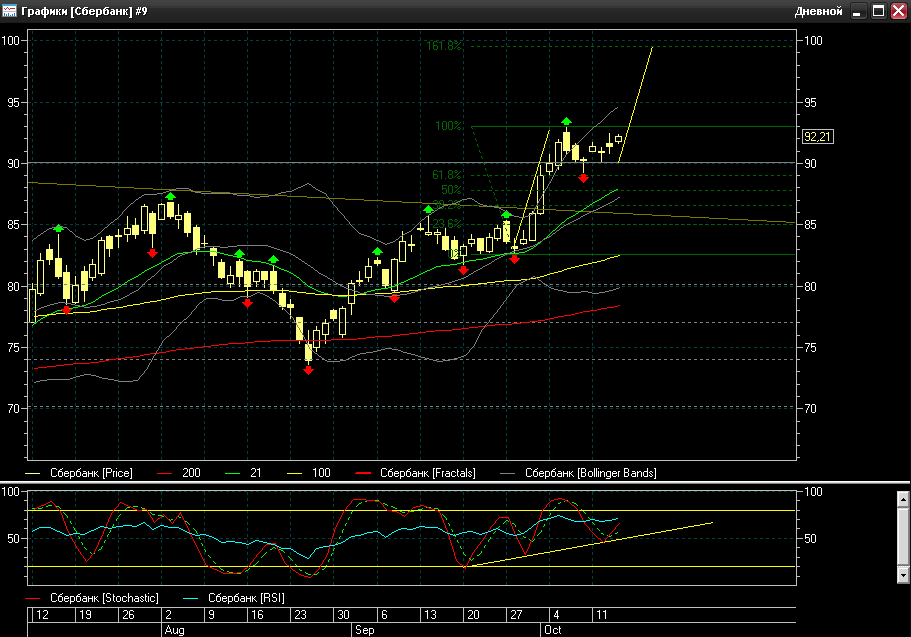The height and width of the screenshot is (637, 911).
Task: Click the 23.6% Fibonacci level label
Action: tap(447, 224)
